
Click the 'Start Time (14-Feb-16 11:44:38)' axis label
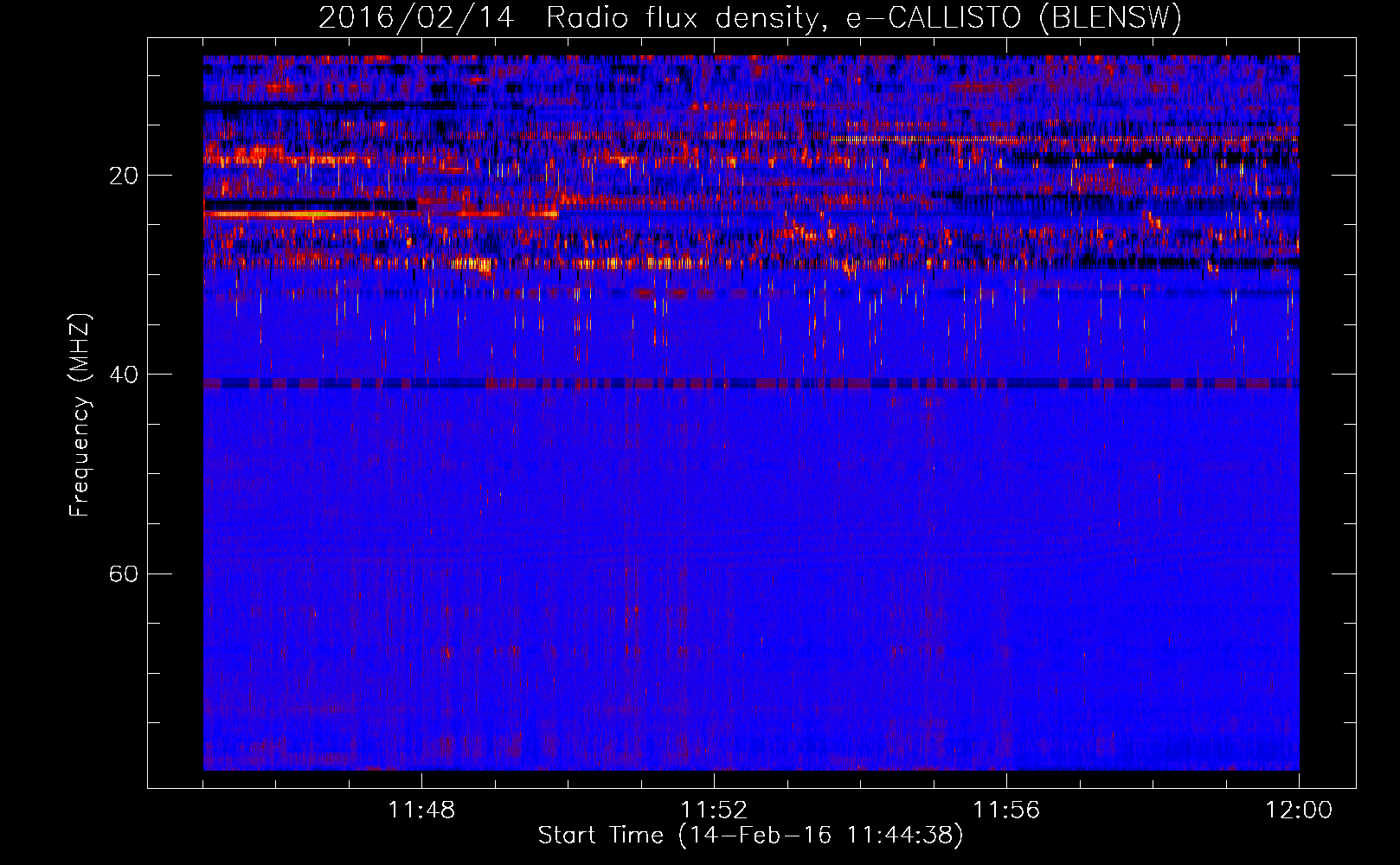[750, 836]
